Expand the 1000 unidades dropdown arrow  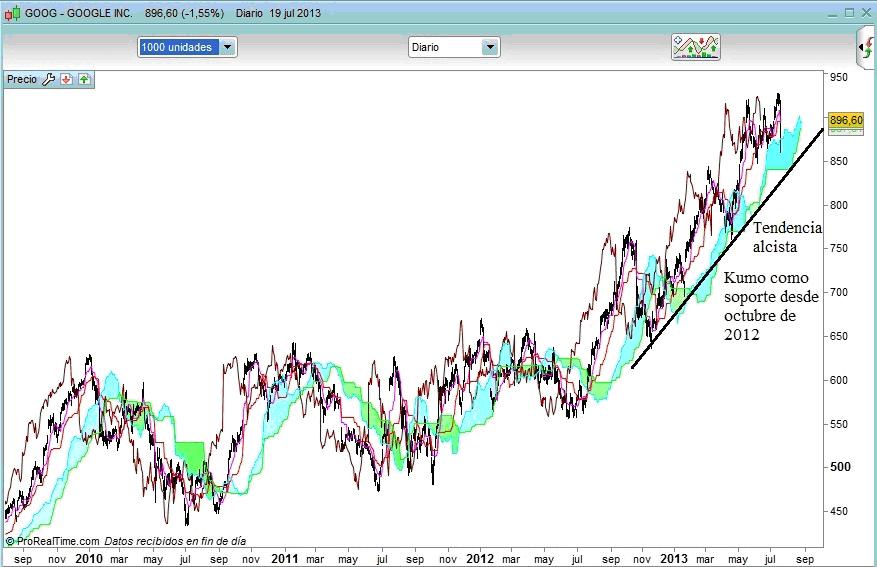(x=228, y=47)
